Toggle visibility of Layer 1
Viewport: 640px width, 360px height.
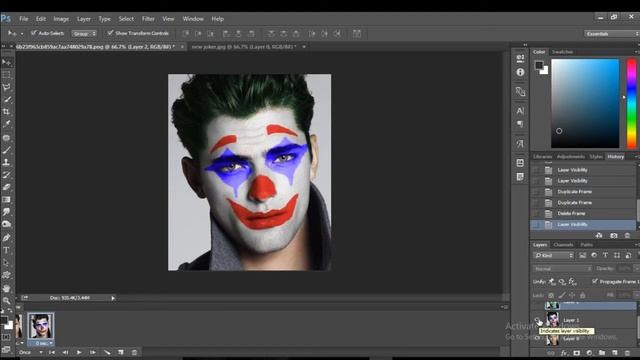[538, 320]
